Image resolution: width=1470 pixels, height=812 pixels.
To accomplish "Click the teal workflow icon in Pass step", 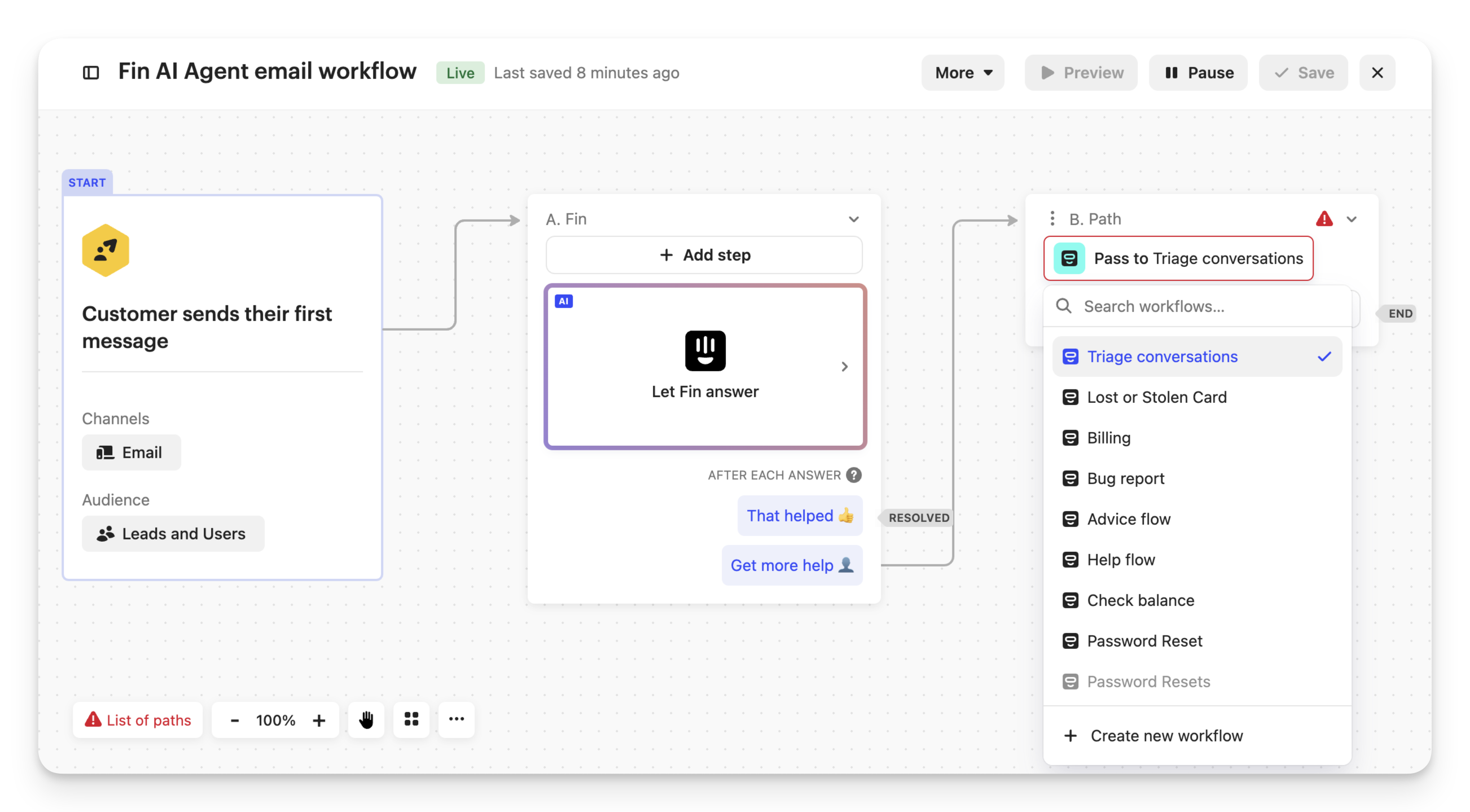I will pos(1069,258).
